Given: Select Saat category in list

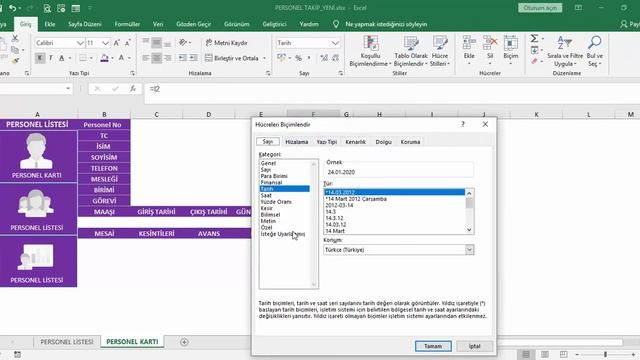Looking at the screenshot, I should point(266,196).
